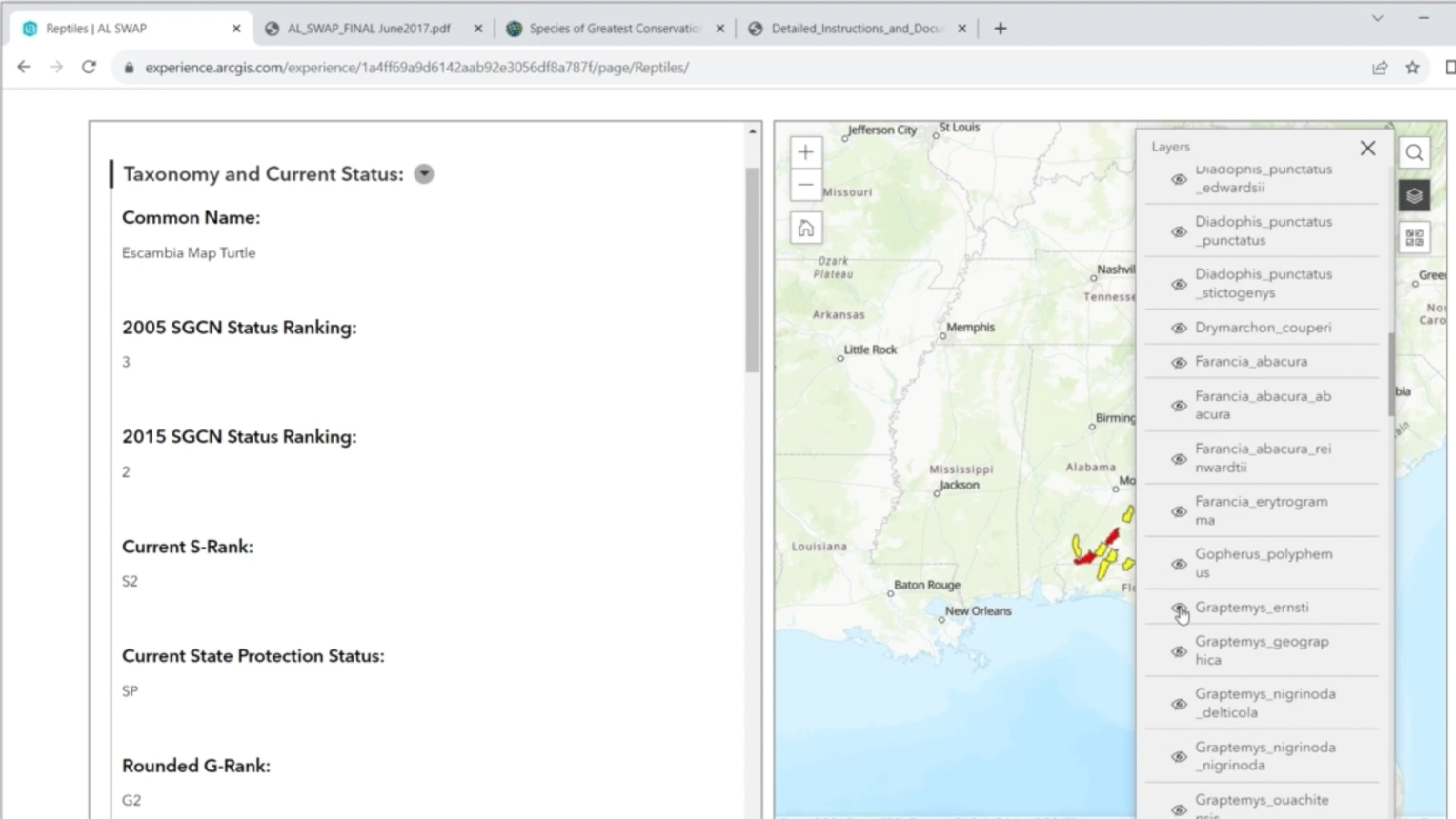This screenshot has width=1456, height=819.
Task: Toggle visibility of Graptemys_ernsti layer
Action: 1179,608
